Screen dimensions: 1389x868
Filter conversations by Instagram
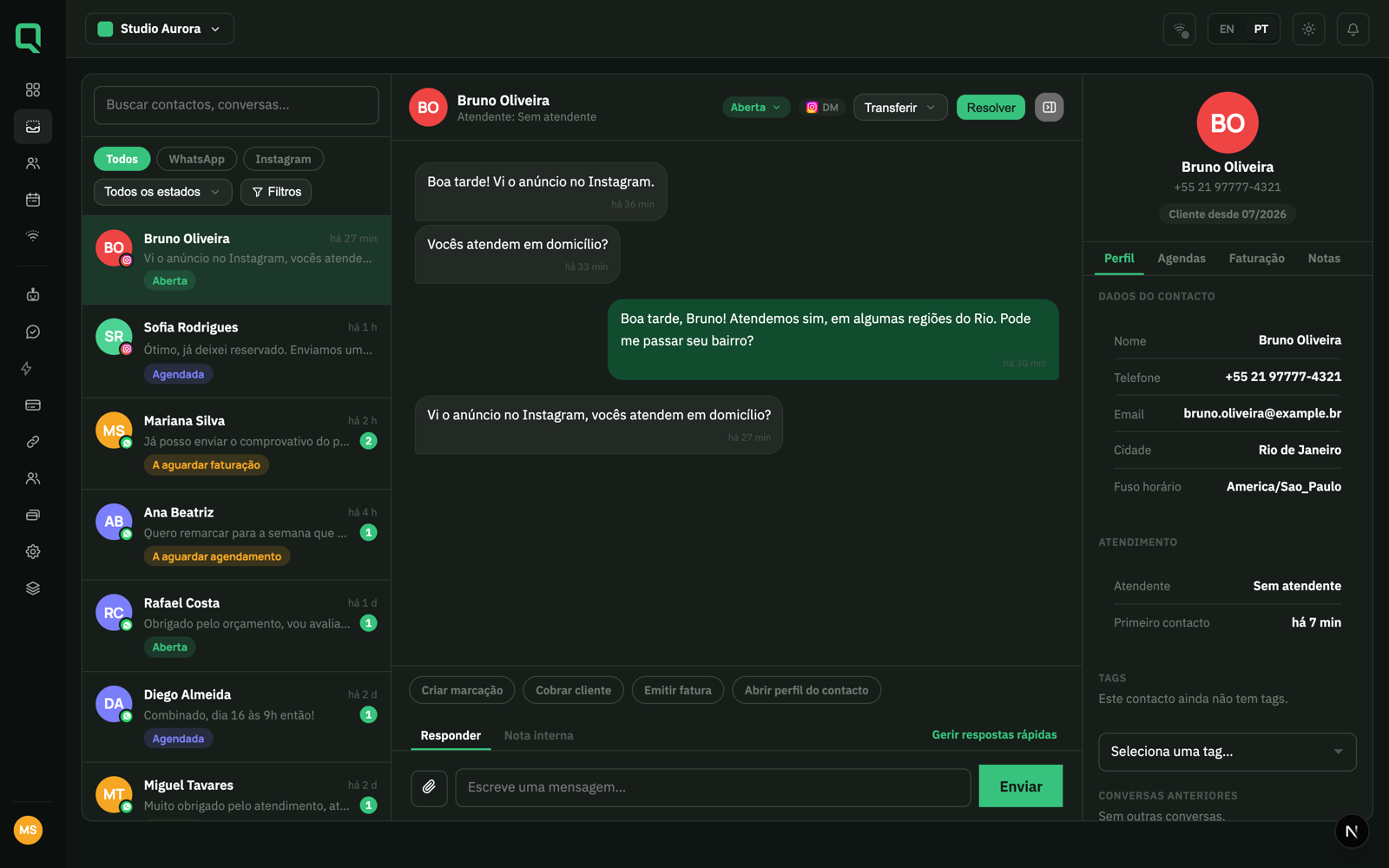coord(283,159)
